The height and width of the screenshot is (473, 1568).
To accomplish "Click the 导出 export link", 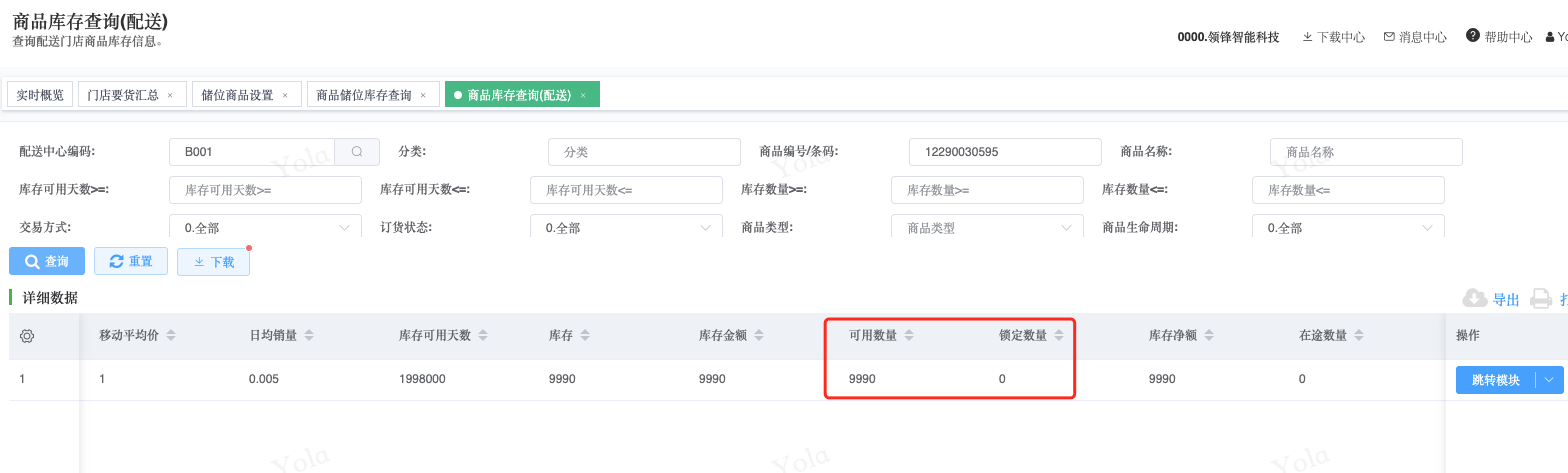I will (x=1506, y=299).
